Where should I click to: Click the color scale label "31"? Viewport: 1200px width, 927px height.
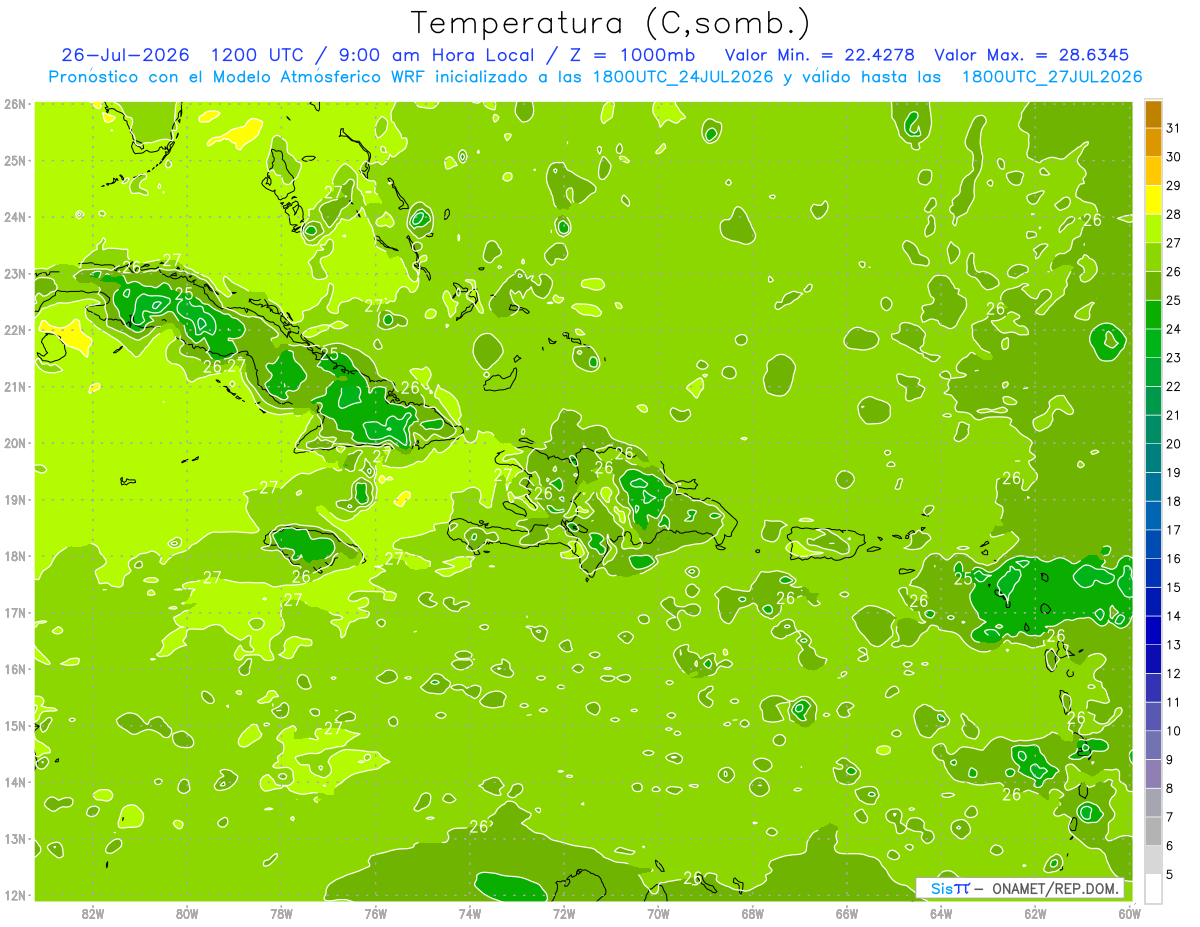pyautogui.click(x=1174, y=129)
